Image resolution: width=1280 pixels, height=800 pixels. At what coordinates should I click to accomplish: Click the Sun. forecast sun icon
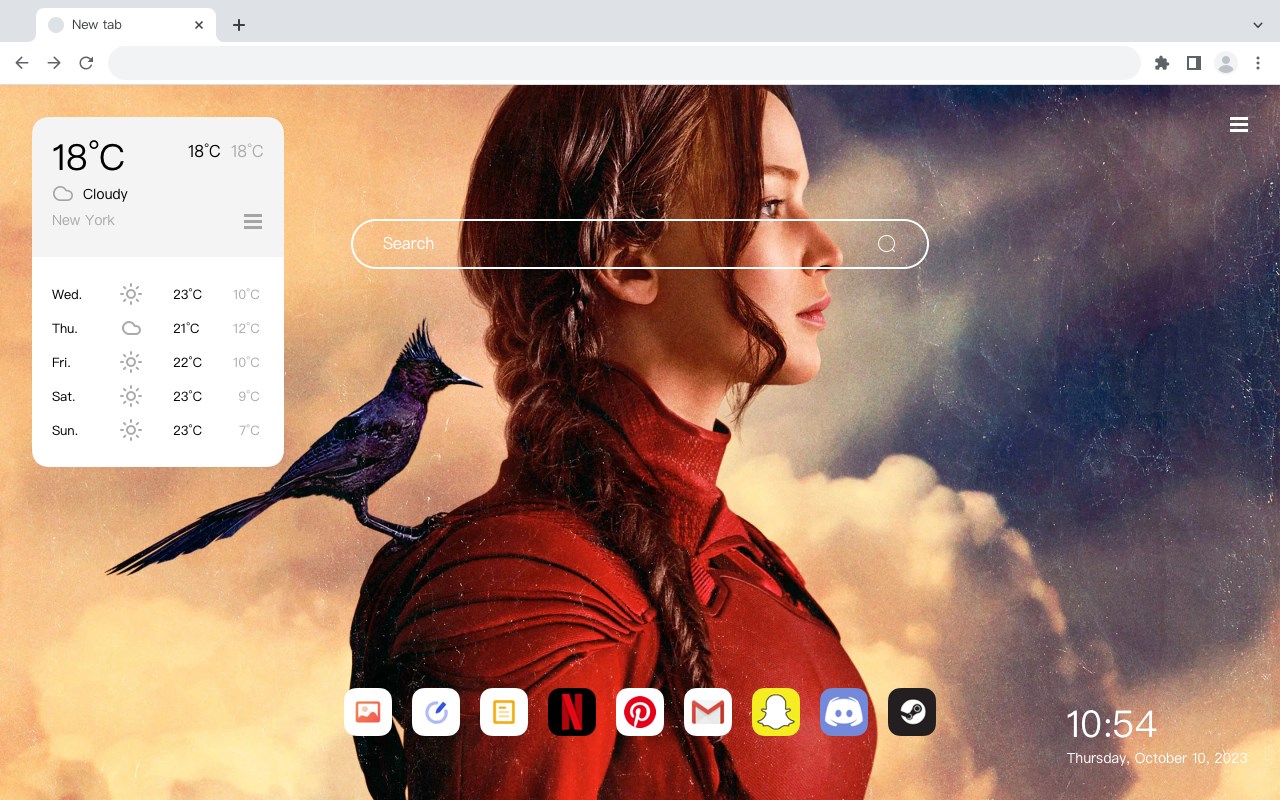131,430
